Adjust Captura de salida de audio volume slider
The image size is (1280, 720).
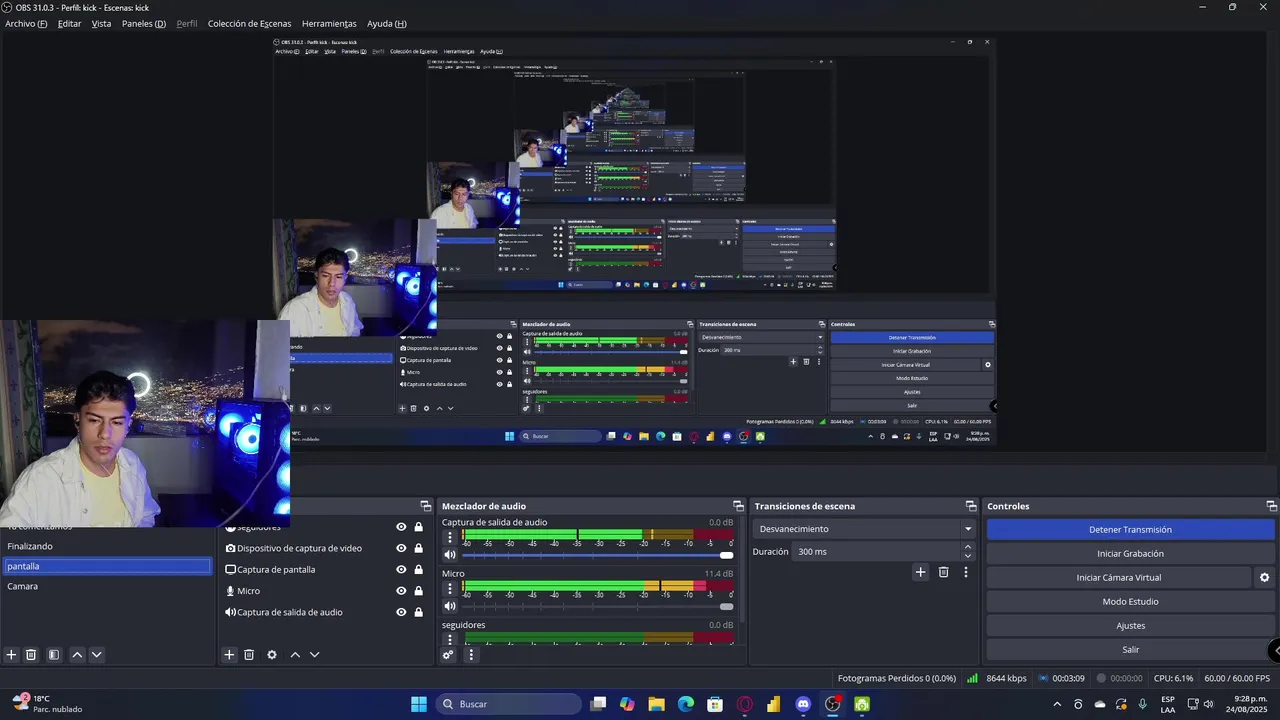(x=597, y=555)
